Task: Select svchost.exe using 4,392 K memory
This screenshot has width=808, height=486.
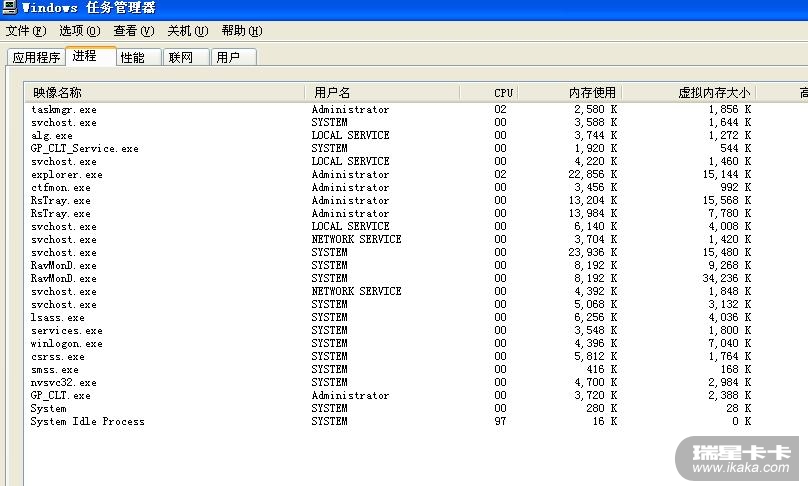Action: [63, 291]
